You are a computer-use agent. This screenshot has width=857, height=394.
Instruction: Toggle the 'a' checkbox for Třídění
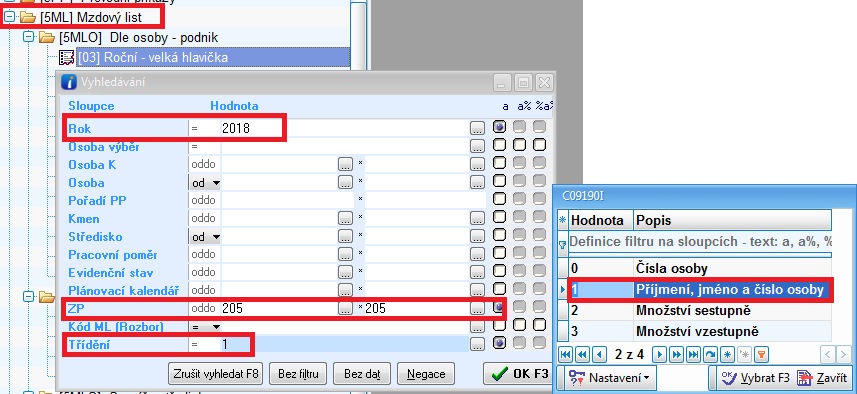coord(500,343)
